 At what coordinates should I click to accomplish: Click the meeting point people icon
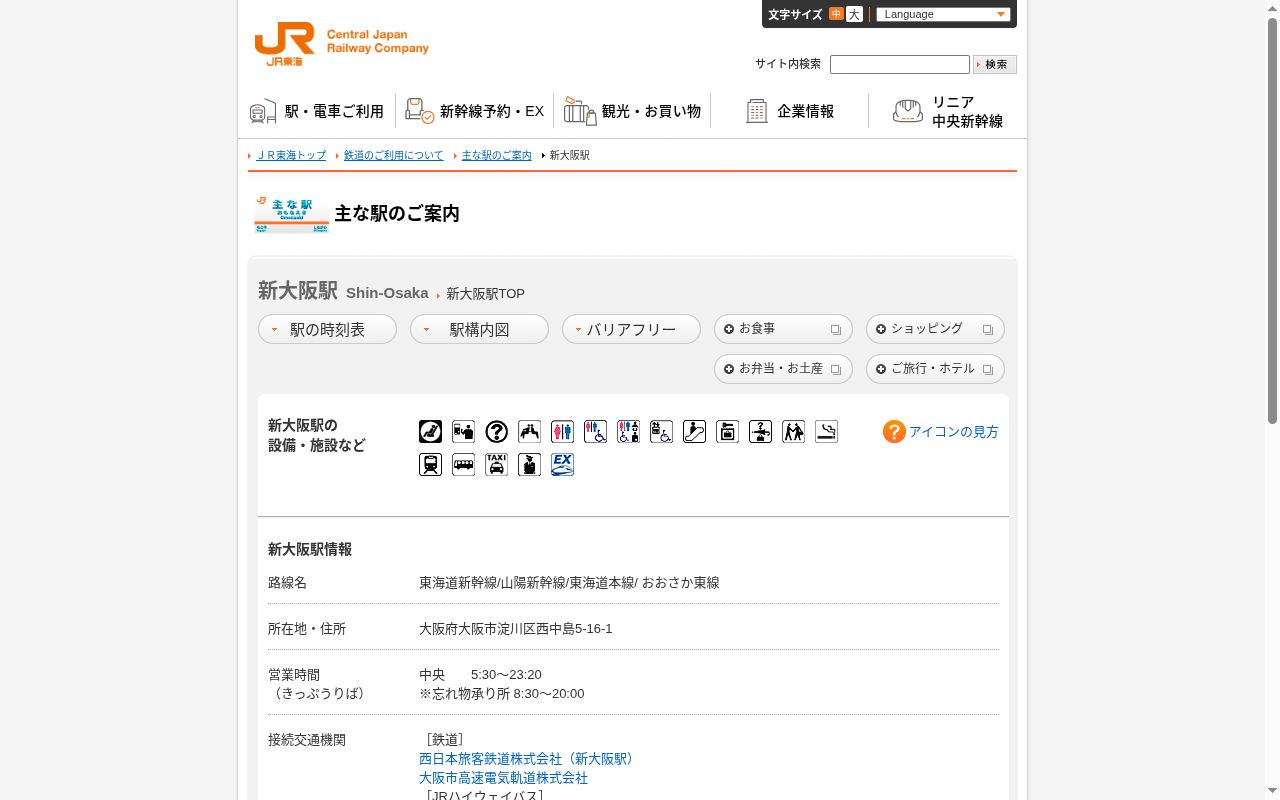coord(793,431)
